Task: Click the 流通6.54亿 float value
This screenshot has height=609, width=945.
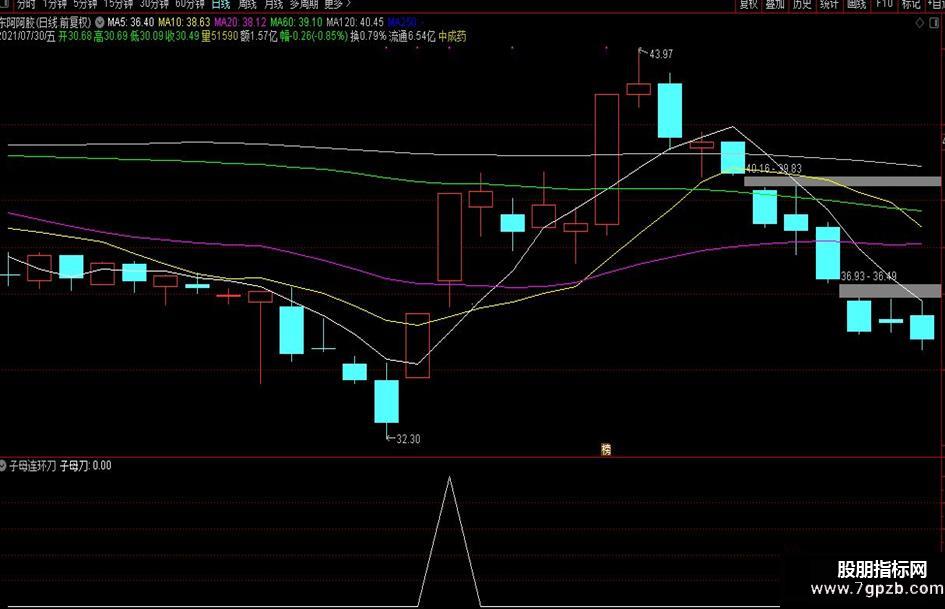Action: click(412, 36)
